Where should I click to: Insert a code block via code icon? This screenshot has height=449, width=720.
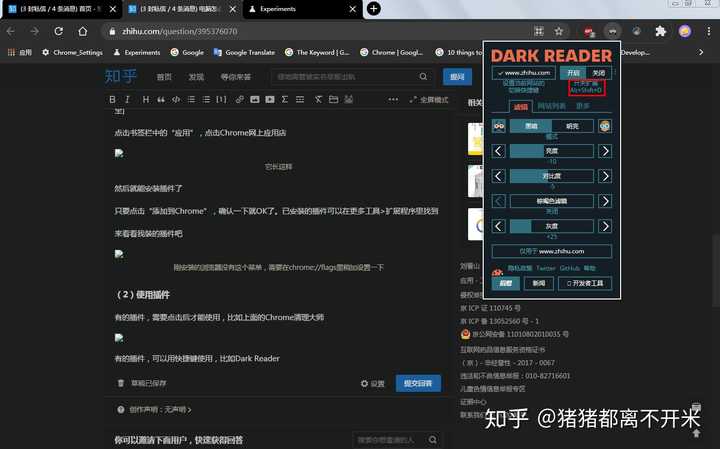(176, 99)
